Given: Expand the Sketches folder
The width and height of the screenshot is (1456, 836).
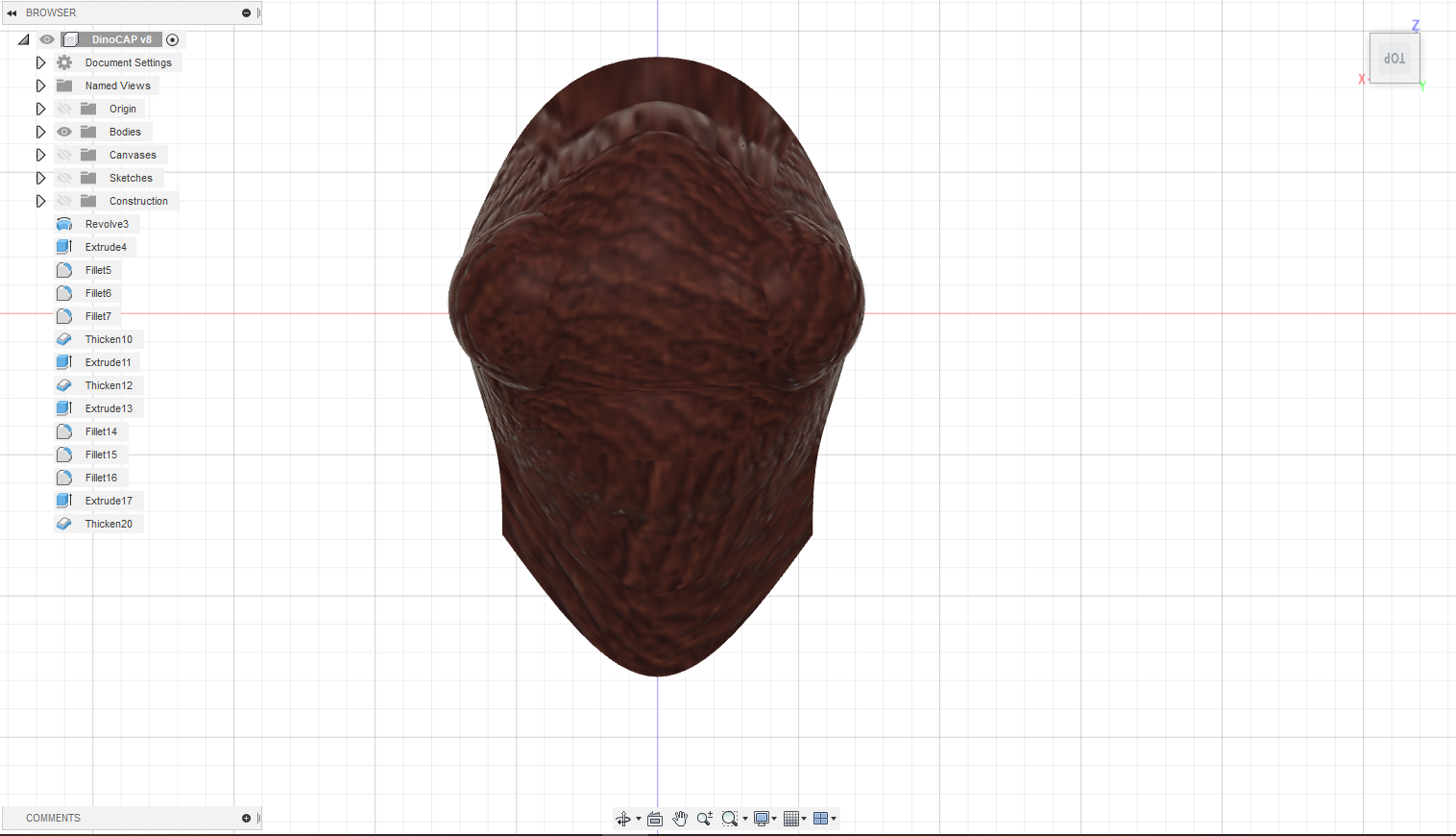Looking at the screenshot, I should (40, 178).
